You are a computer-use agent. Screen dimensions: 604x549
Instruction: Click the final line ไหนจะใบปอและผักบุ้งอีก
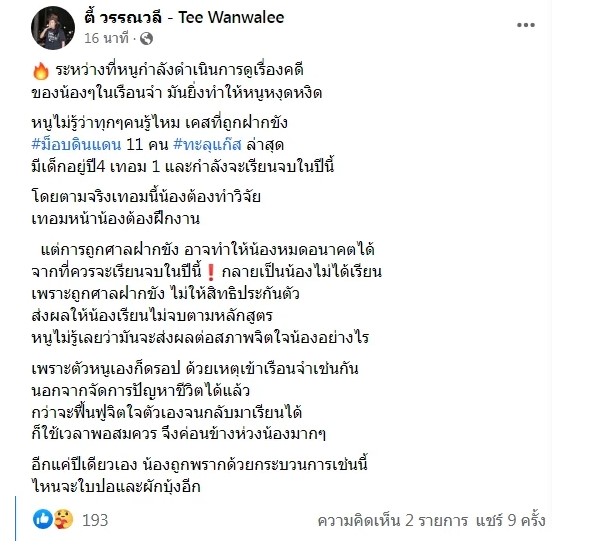[116, 487]
